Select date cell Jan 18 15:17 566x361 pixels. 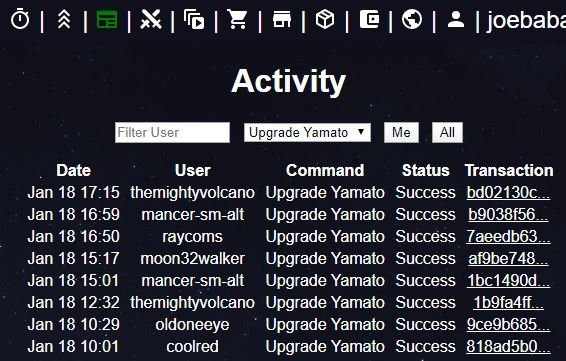pos(73,258)
